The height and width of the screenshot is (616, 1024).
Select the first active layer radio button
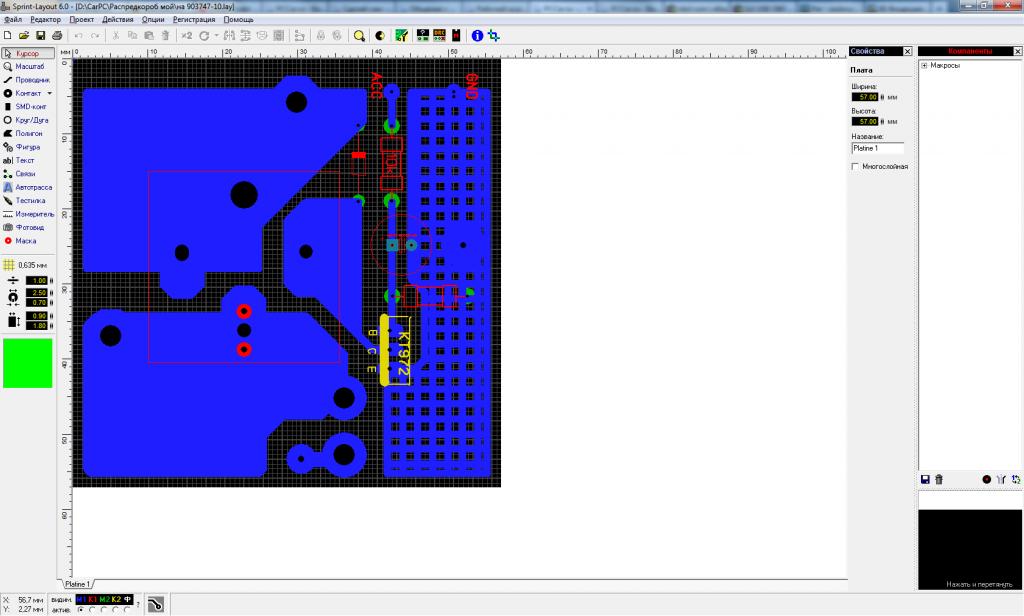click(x=80, y=608)
